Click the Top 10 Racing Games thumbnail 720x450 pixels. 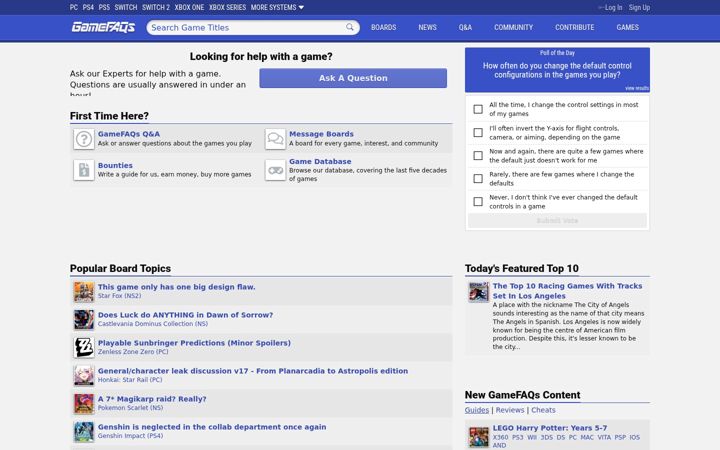coord(478,292)
